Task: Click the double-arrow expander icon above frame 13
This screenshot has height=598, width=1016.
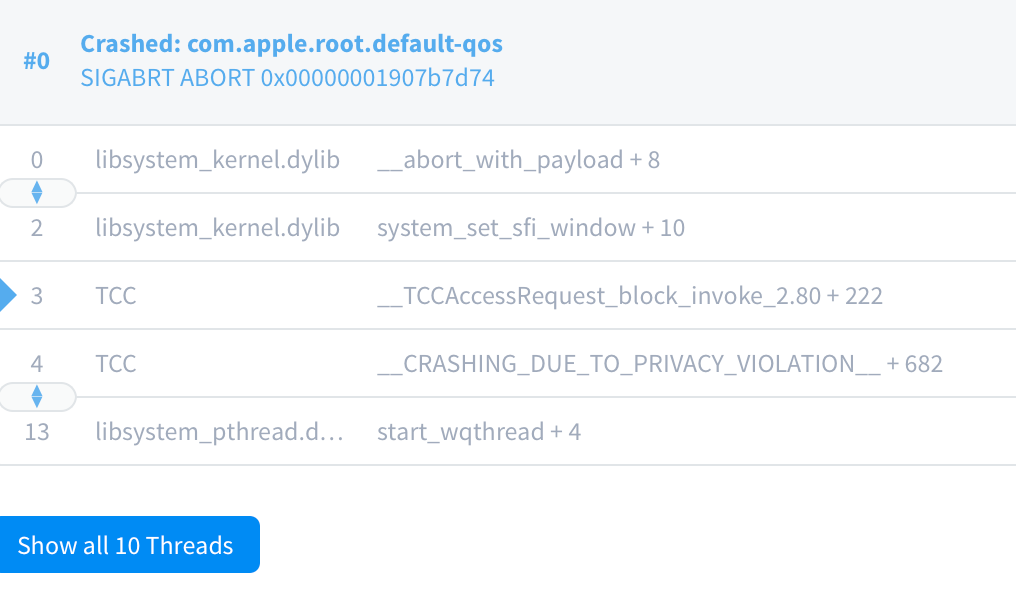Action: [x=37, y=397]
